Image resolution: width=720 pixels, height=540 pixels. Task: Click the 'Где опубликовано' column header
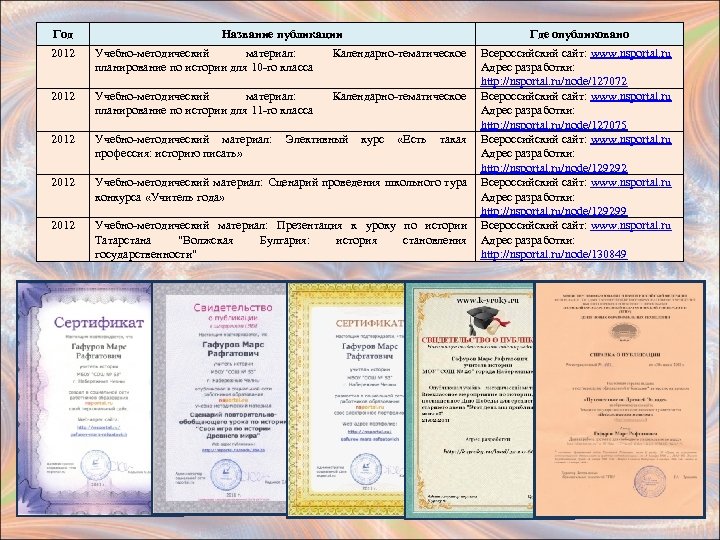click(579, 34)
